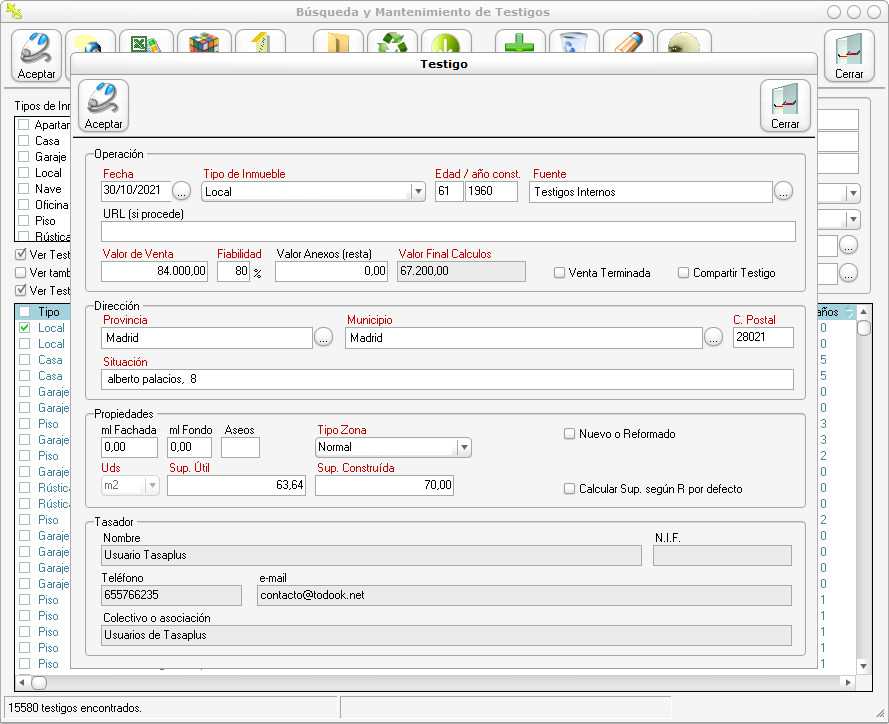Expand the Tipo de Inmueble dropdown
This screenshot has width=889, height=724.
click(417, 192)
